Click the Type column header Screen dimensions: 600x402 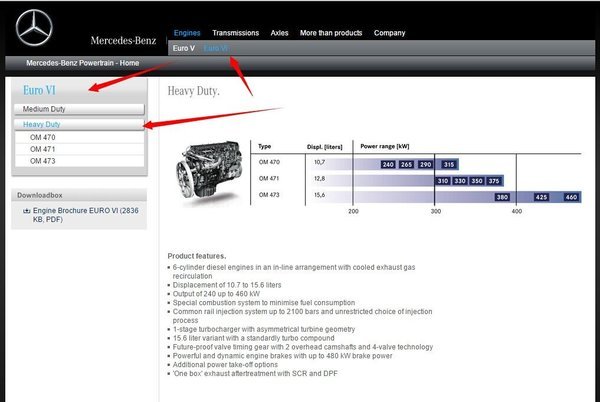click(264, 146)
